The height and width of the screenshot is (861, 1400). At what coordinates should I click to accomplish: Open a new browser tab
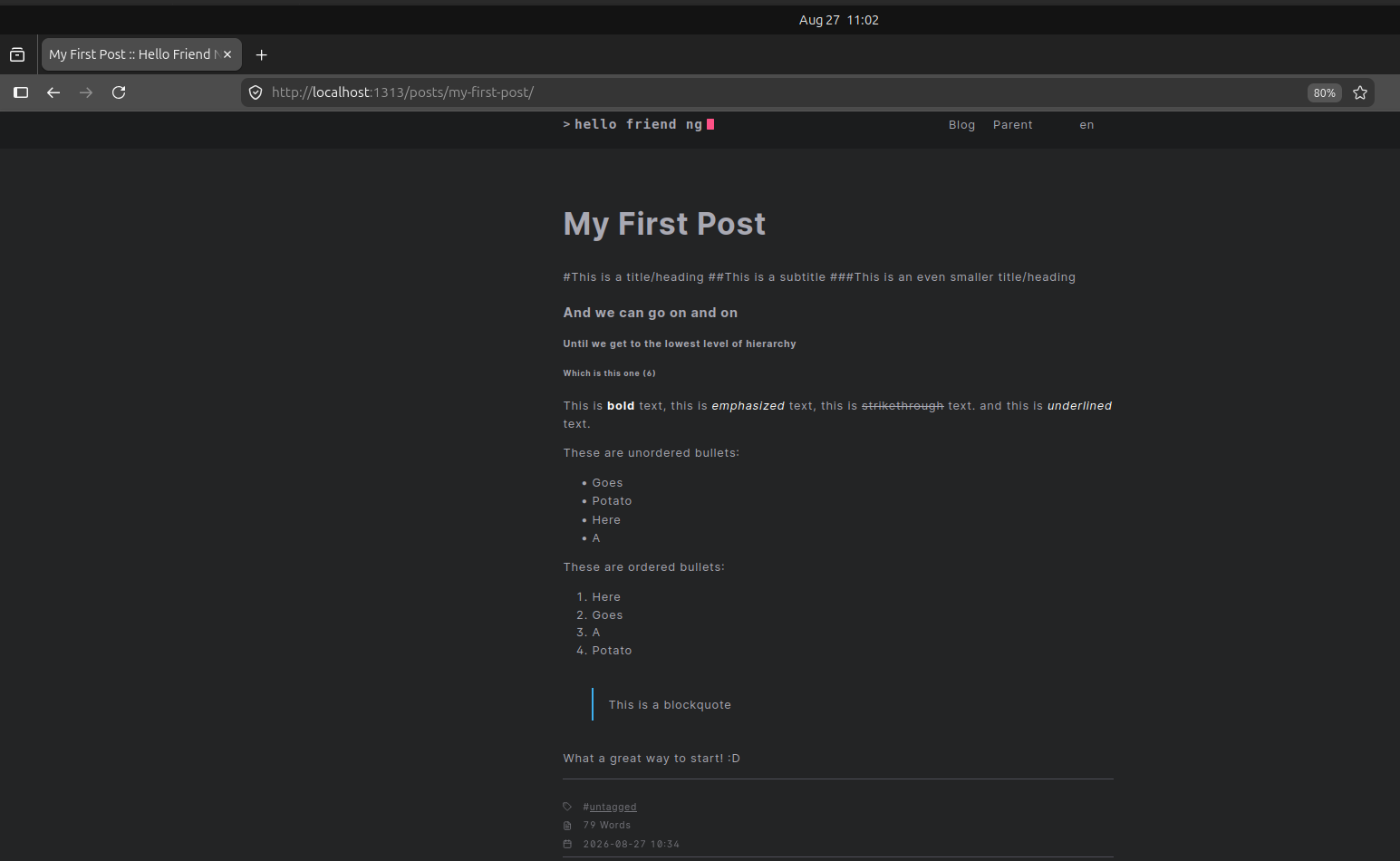(261, 54)
